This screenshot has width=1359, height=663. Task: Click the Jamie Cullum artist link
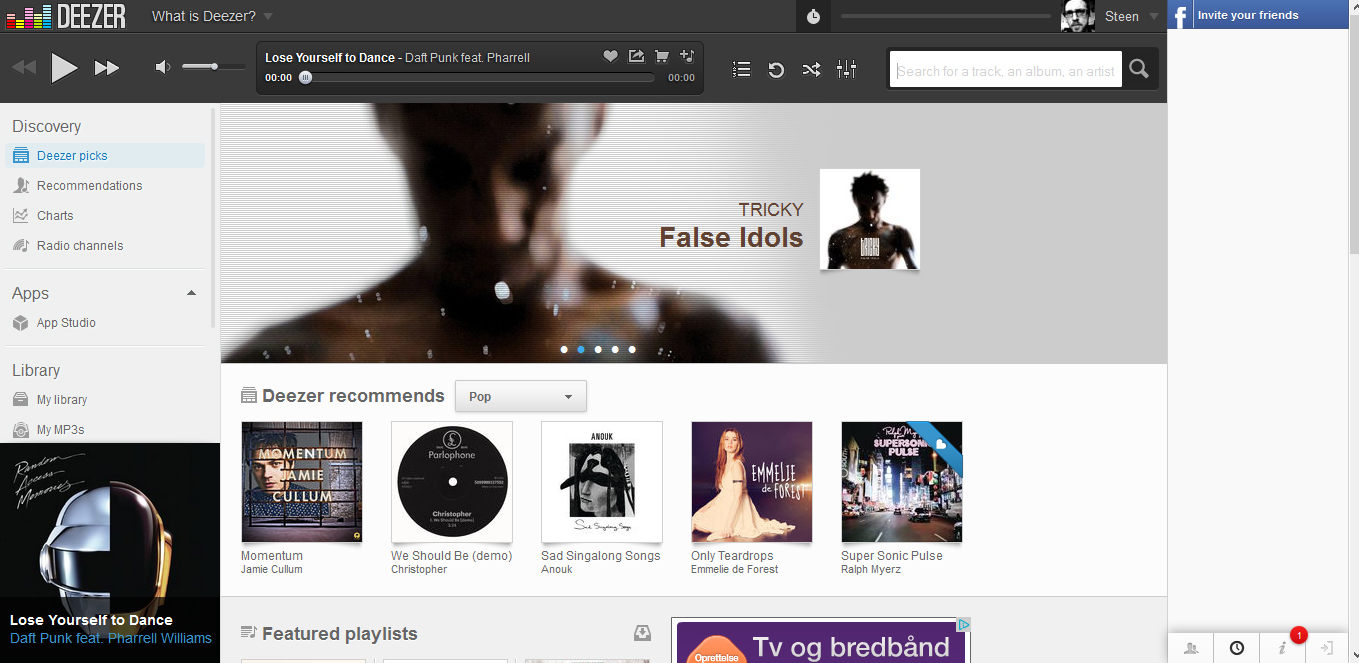pyautogui.click(x=272, y=569)
